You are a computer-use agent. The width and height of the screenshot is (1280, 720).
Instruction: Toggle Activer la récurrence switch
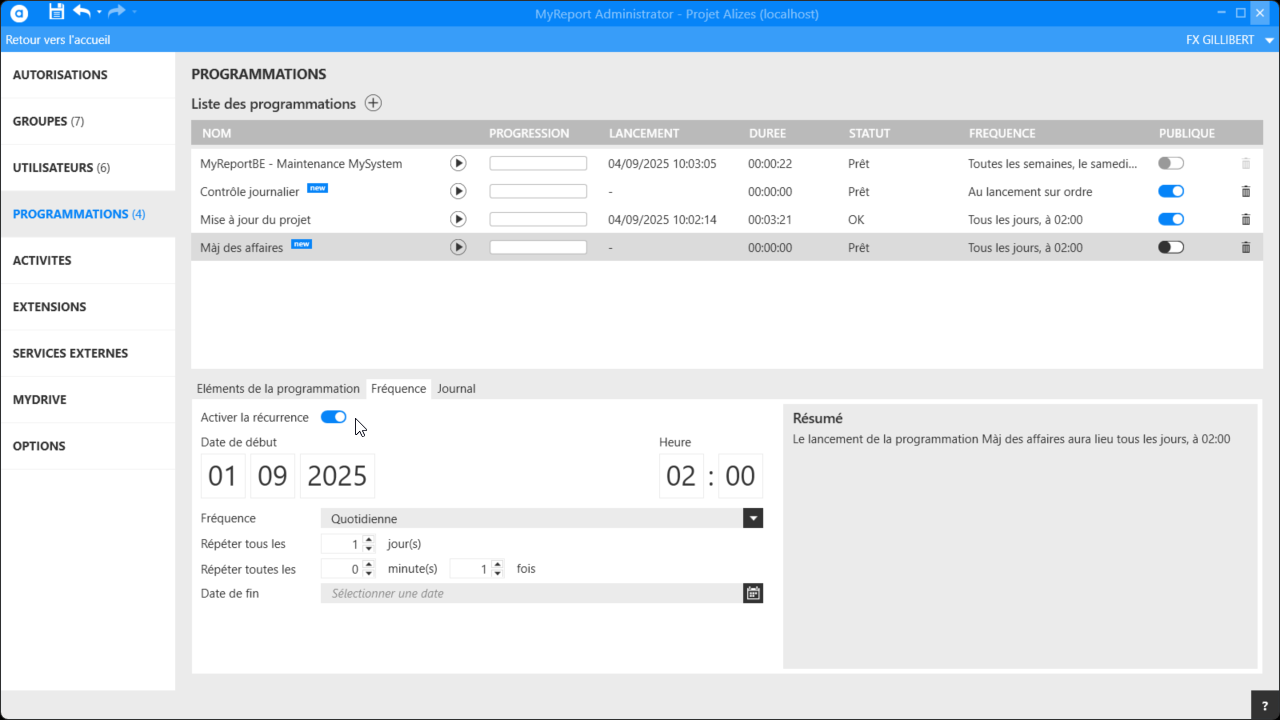[x=333, y=417]
